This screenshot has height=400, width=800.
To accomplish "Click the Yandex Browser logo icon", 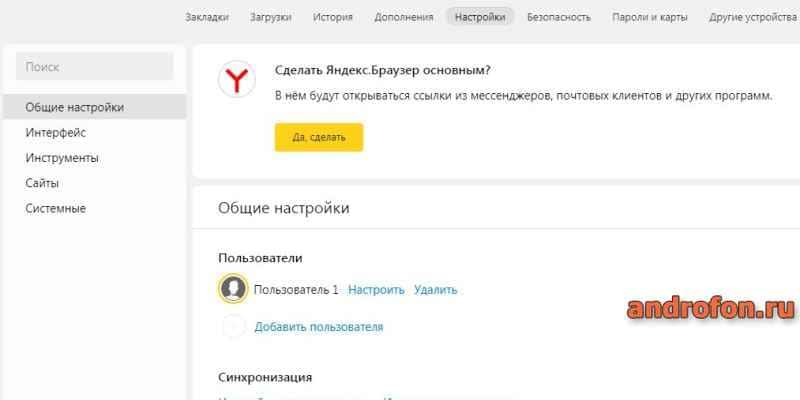I will tap(237, 79).
